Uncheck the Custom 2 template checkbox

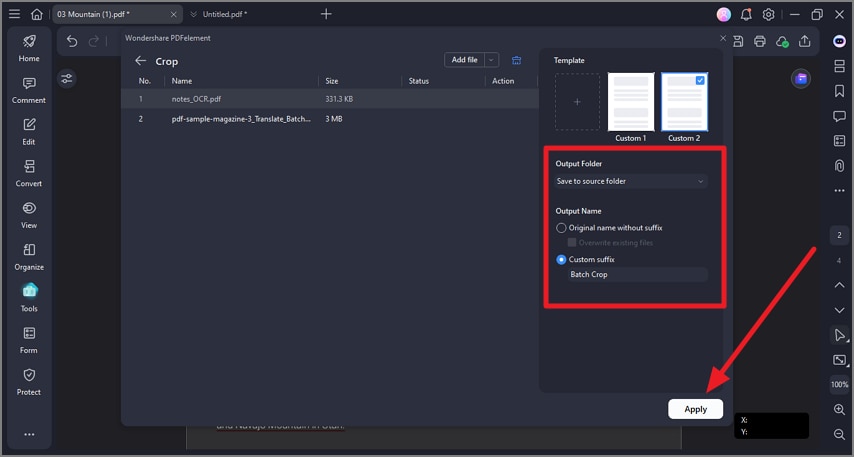click(700, 80)
